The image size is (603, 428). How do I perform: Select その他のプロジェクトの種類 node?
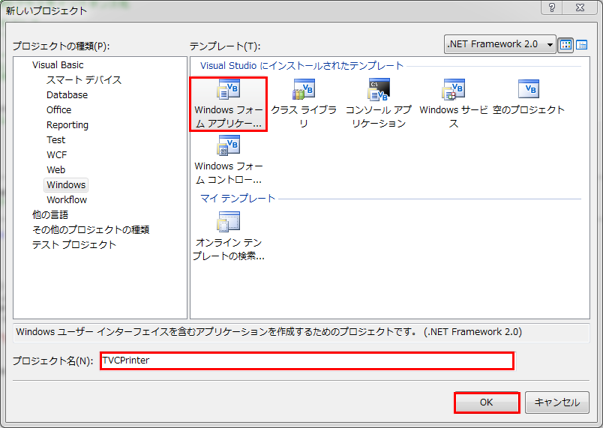(x=90, y=230)
